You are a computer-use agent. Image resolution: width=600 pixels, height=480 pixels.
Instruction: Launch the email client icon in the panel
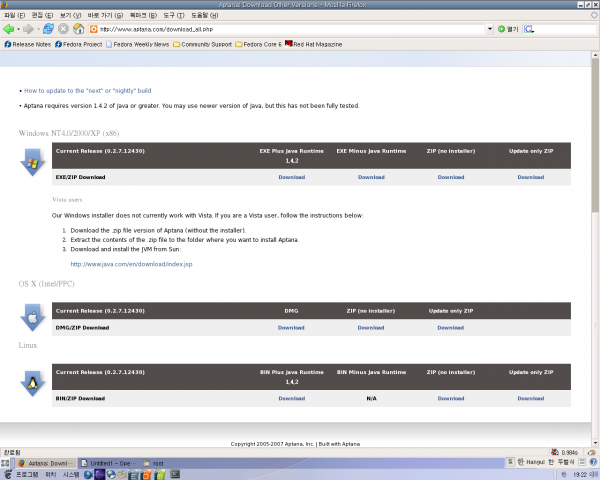[x=122, y=475]
